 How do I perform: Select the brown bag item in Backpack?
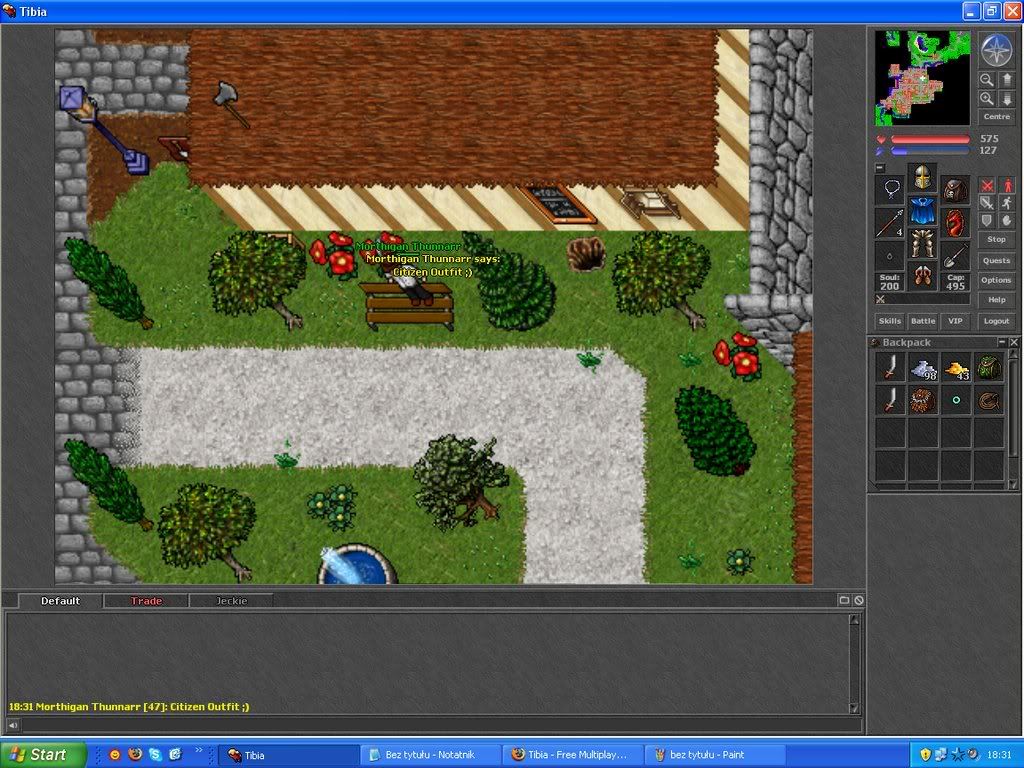pos(923,400)
